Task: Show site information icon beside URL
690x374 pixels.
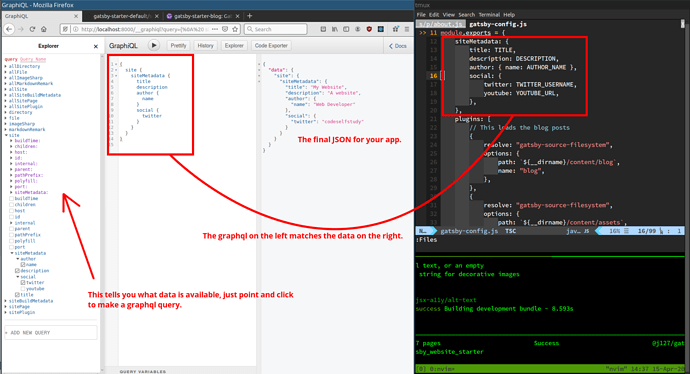Action: (75, 29)
